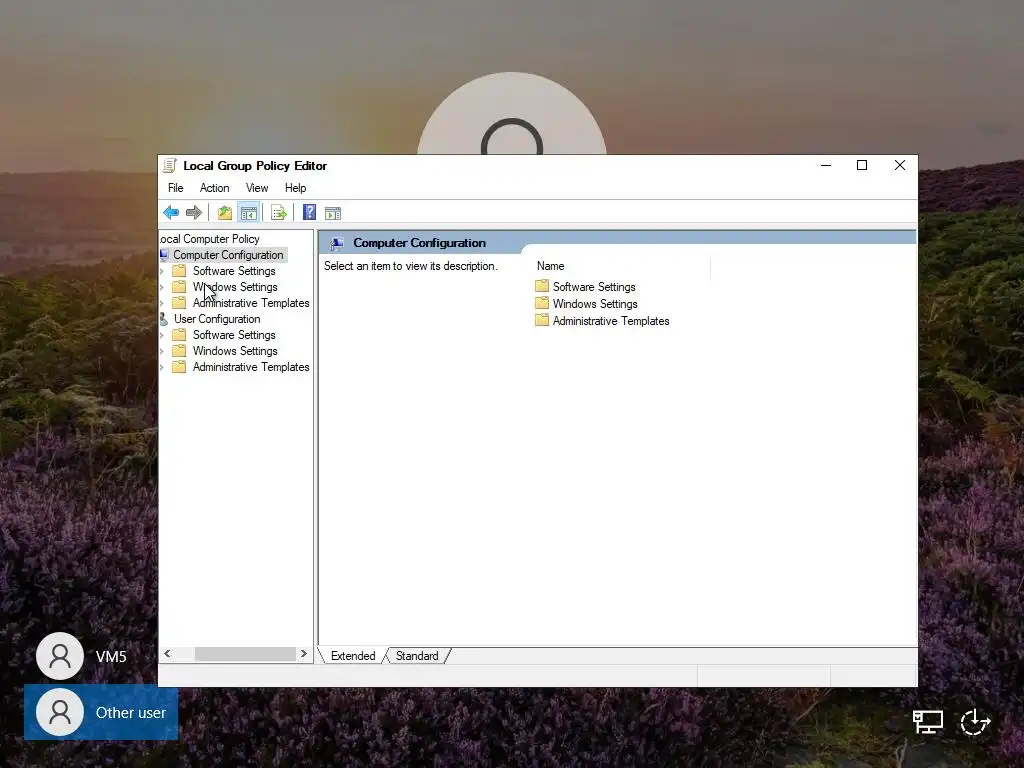
Task: Maximize the Local Group Policy Editor window
Action: pyautogui.click(x=862, y=166)
